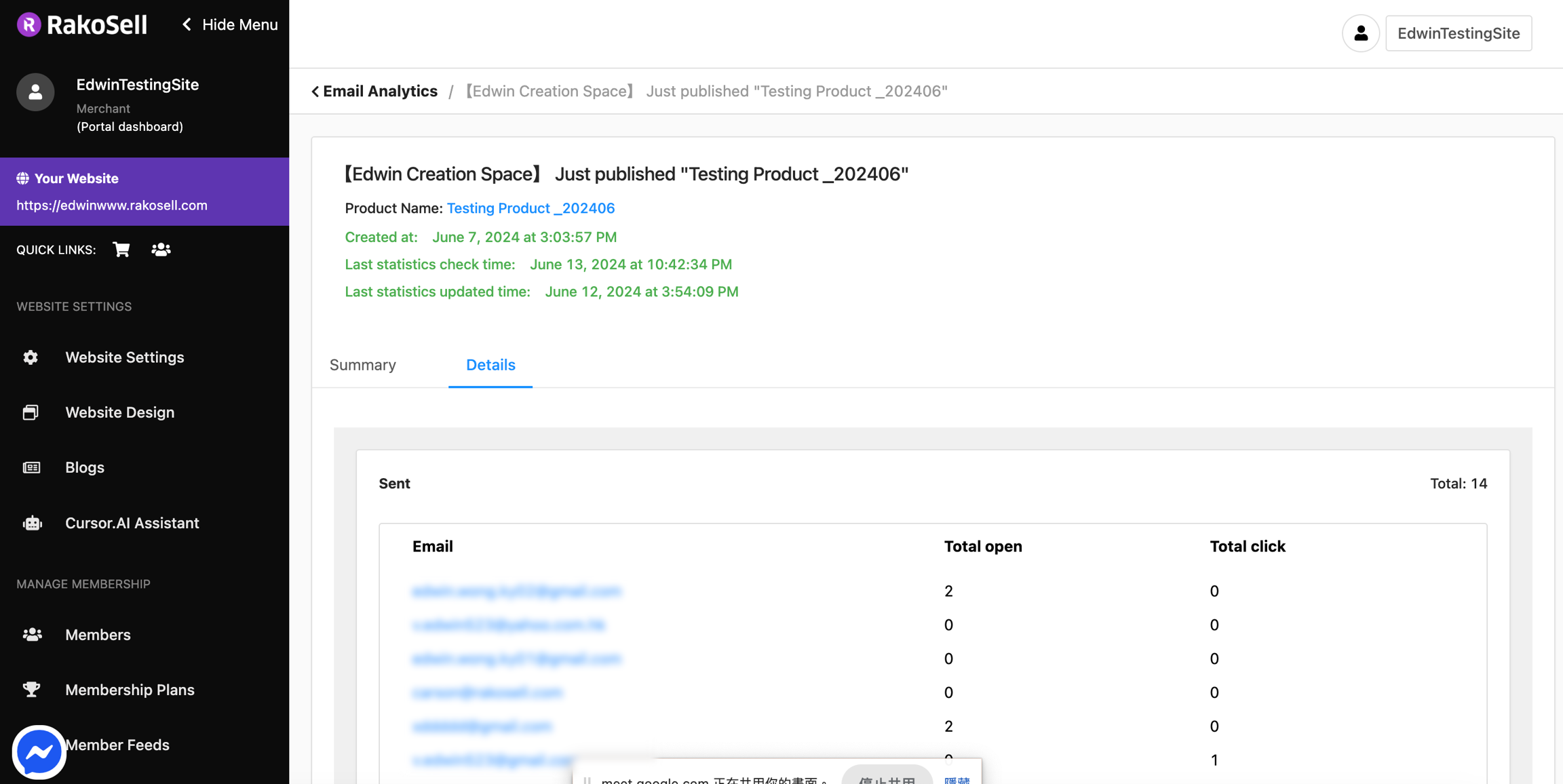The height and width of the screenshot is (784, 1563).
Task: Click the Cursor.AI Assistant robot icon
Action: click(32, 523)
